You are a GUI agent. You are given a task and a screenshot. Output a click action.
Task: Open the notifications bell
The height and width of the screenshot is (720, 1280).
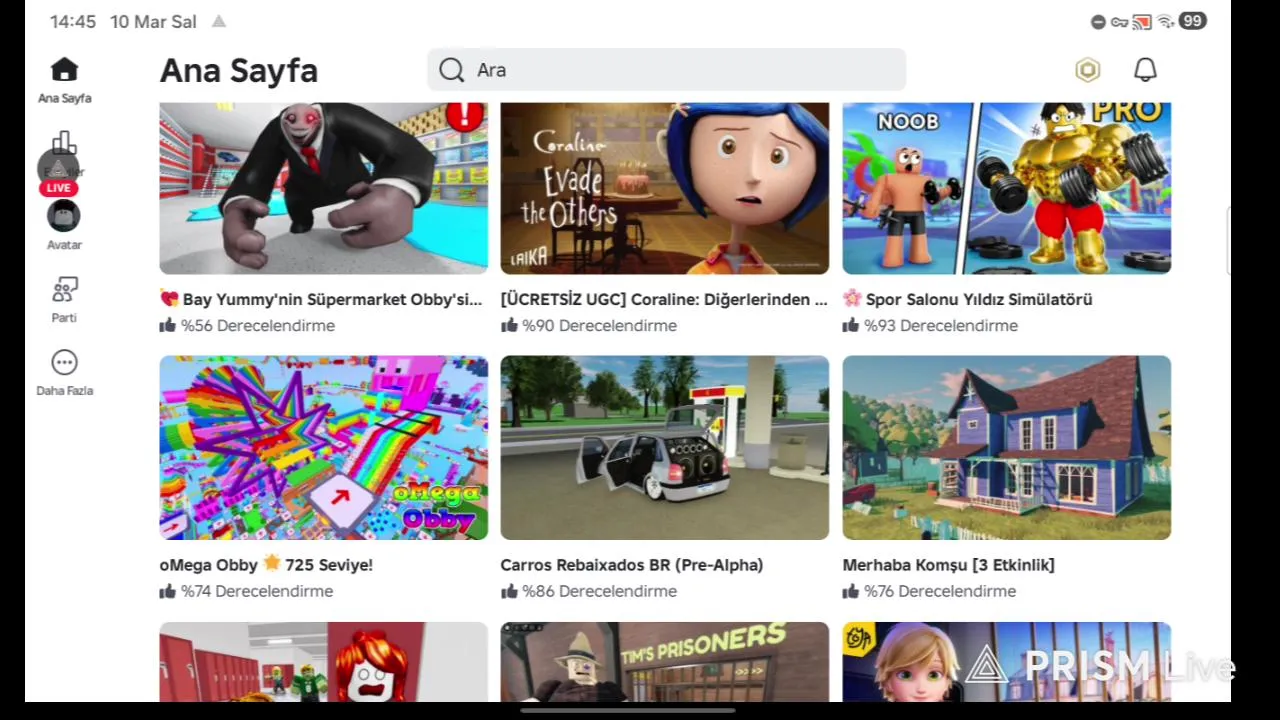click(1145, 70)
